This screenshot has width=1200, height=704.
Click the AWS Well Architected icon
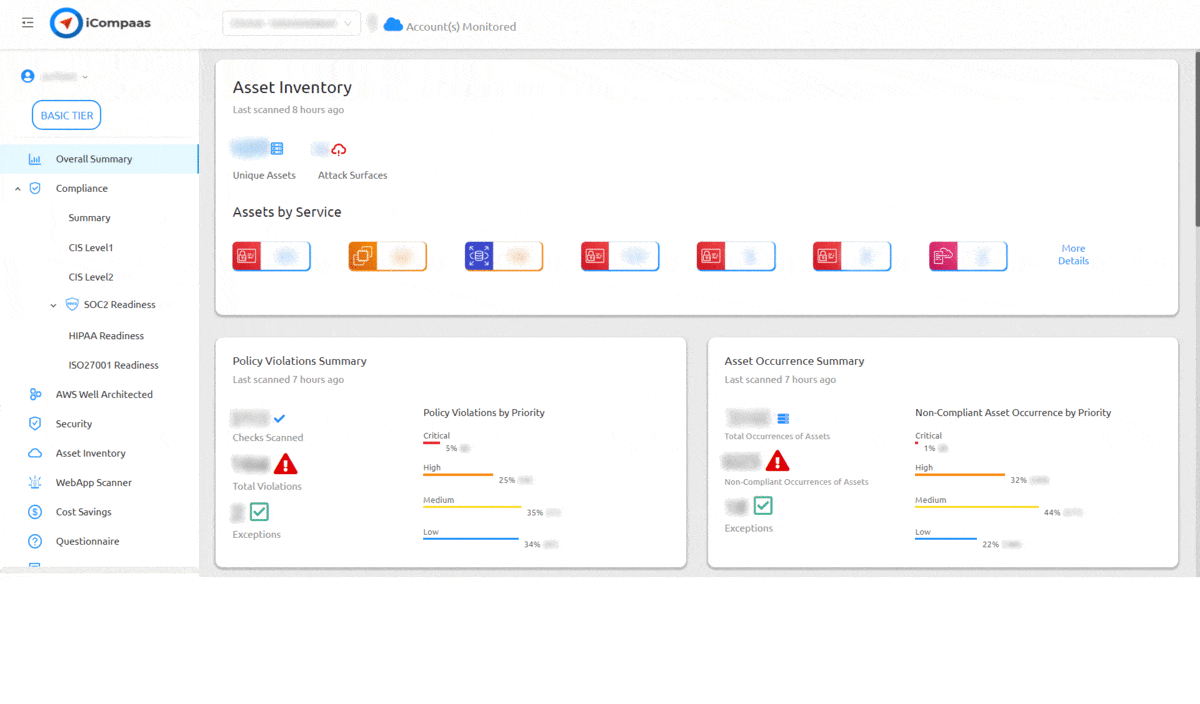tap(34, 394)
